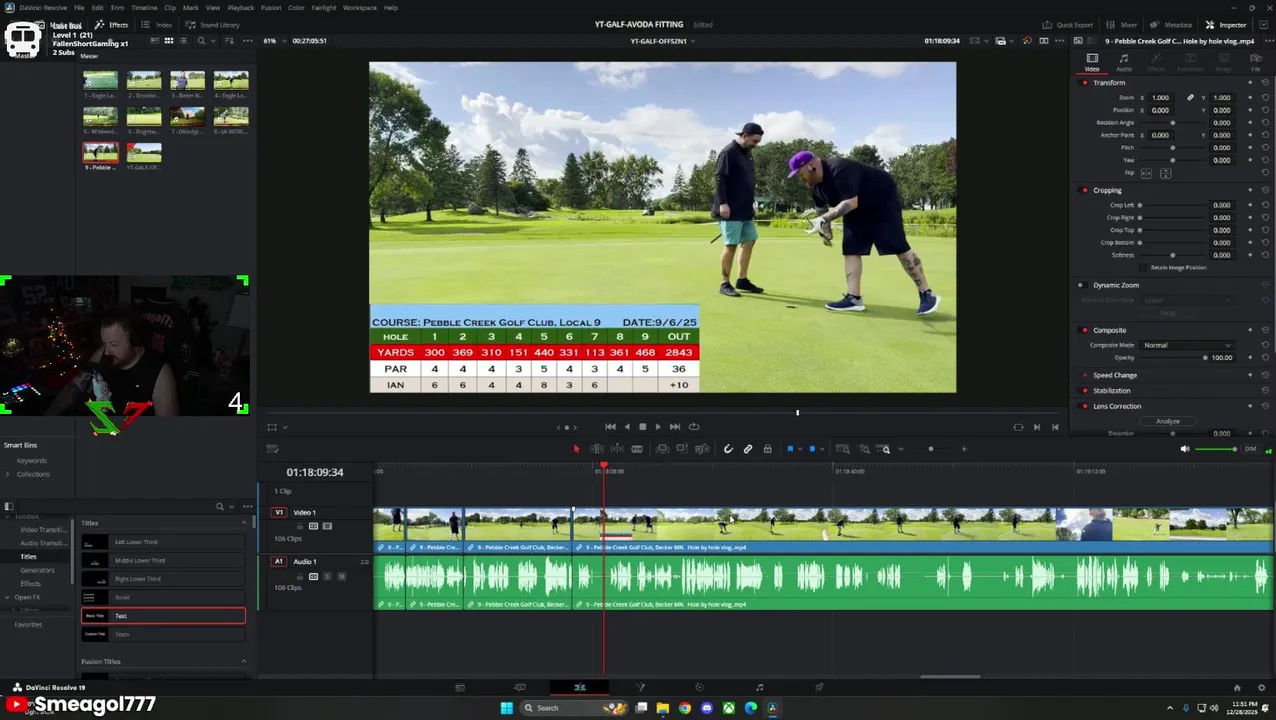Click the Project Manager home icon
Screen dimensions: 1276x720
click(1237, 687)
